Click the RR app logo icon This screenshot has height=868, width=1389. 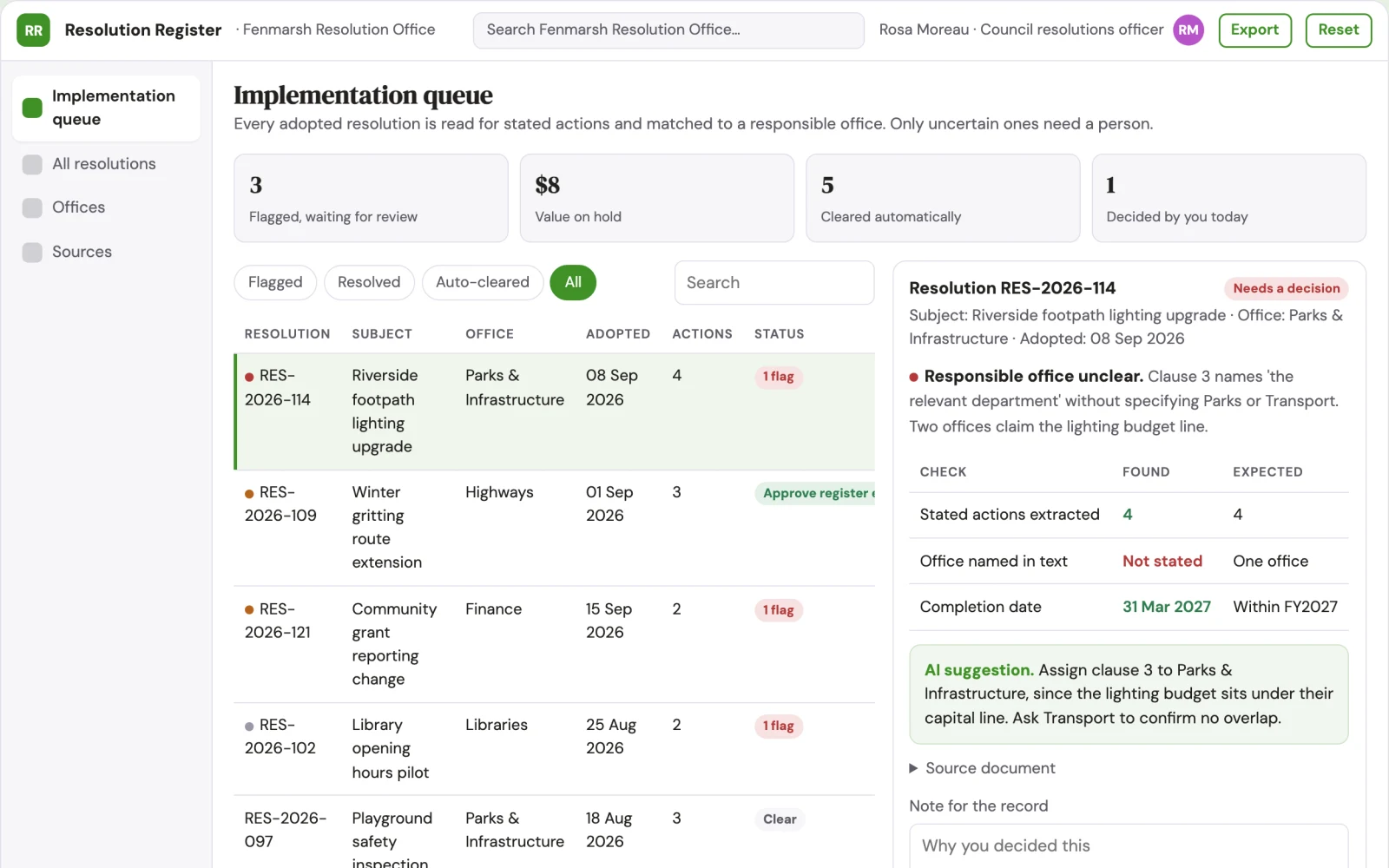[x=33, y=30]
